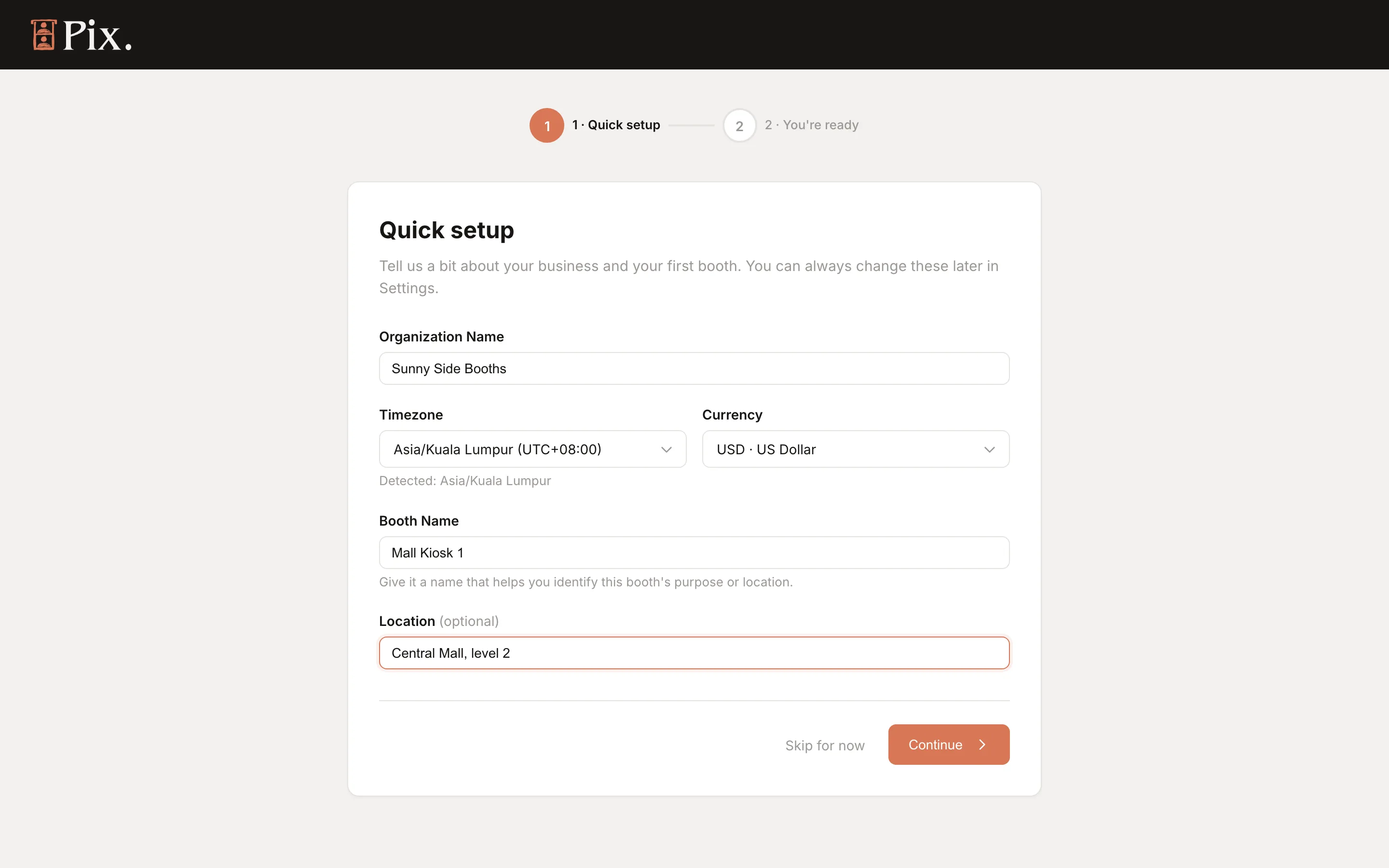1389x868 pixels.
Task: Click the Quick setup heading
Action: pyautogui.click(x=447, y=230)
